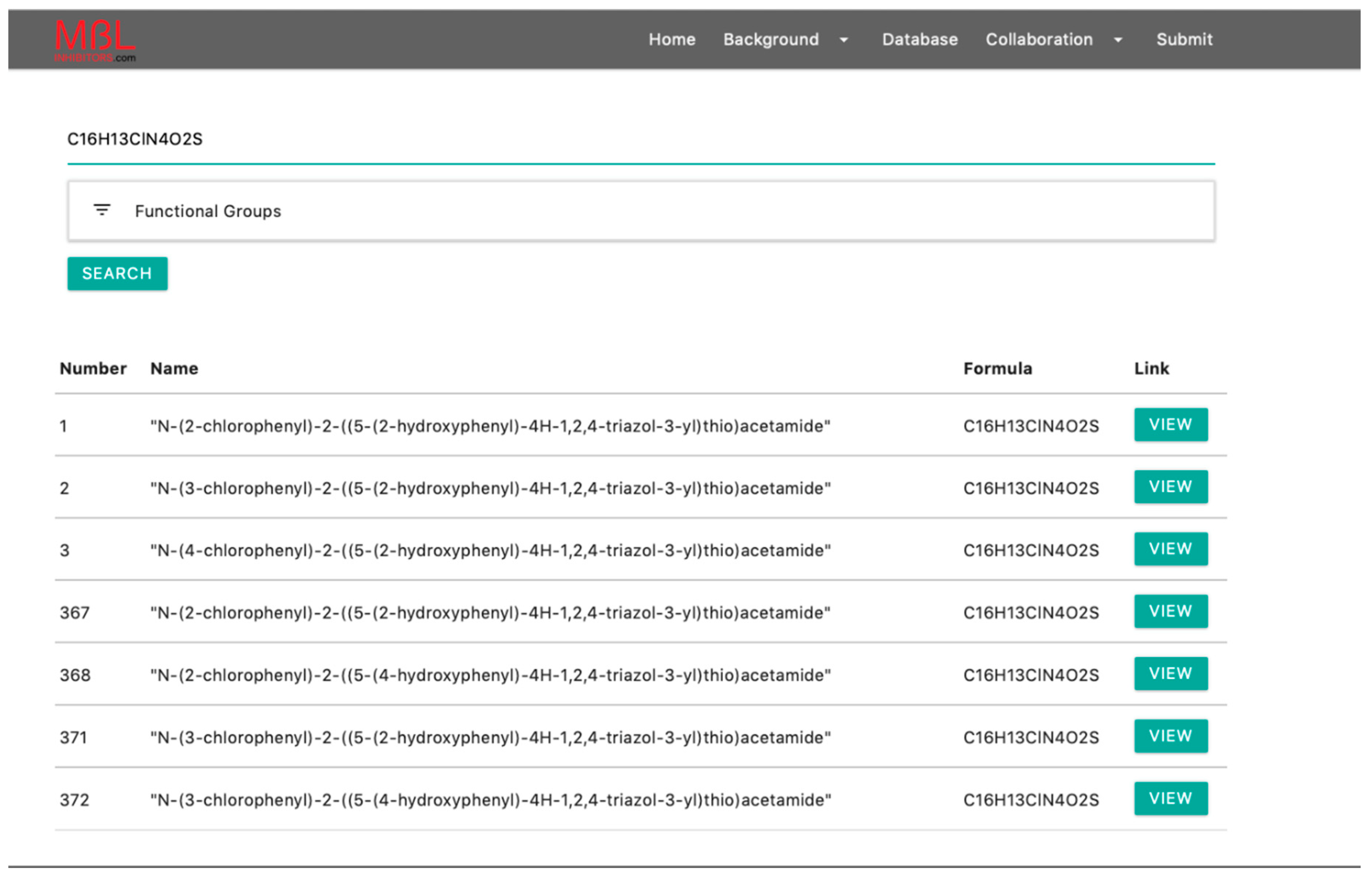Click the MBL Inhibitors logo
Viewport: 1372px width, 877px height.
[x=95, y=40]
